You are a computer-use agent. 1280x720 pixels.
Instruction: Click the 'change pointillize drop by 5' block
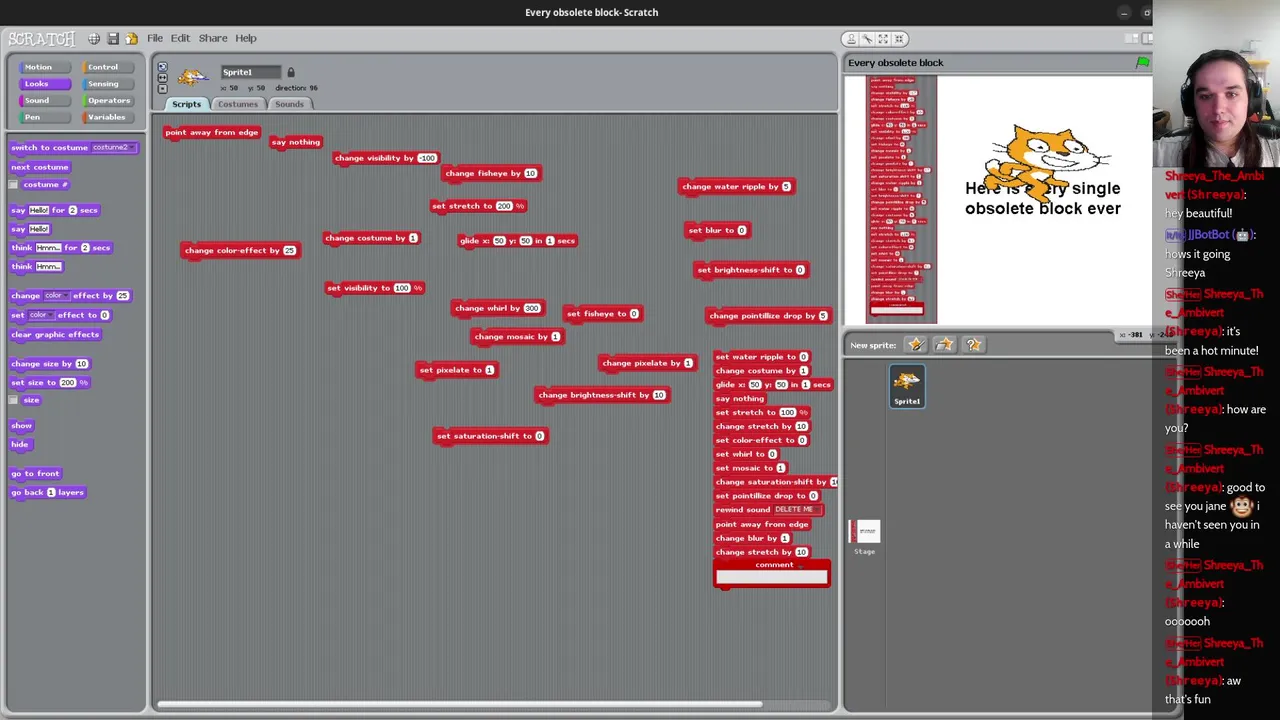click(768, 316)
